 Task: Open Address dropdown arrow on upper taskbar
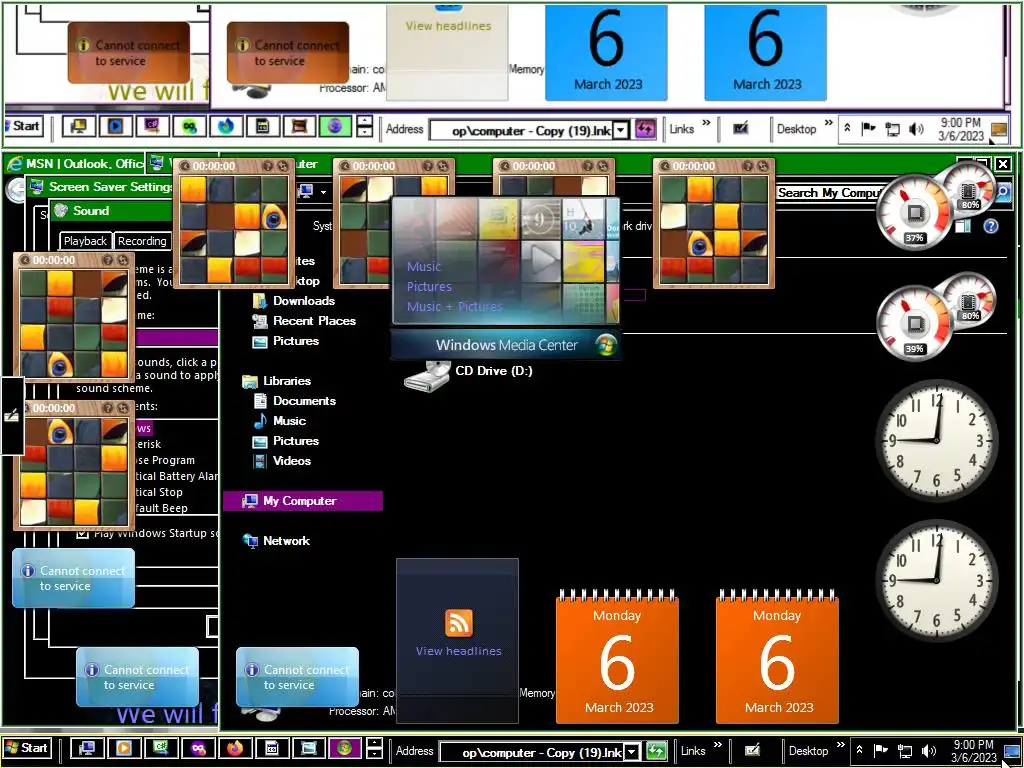621,130
